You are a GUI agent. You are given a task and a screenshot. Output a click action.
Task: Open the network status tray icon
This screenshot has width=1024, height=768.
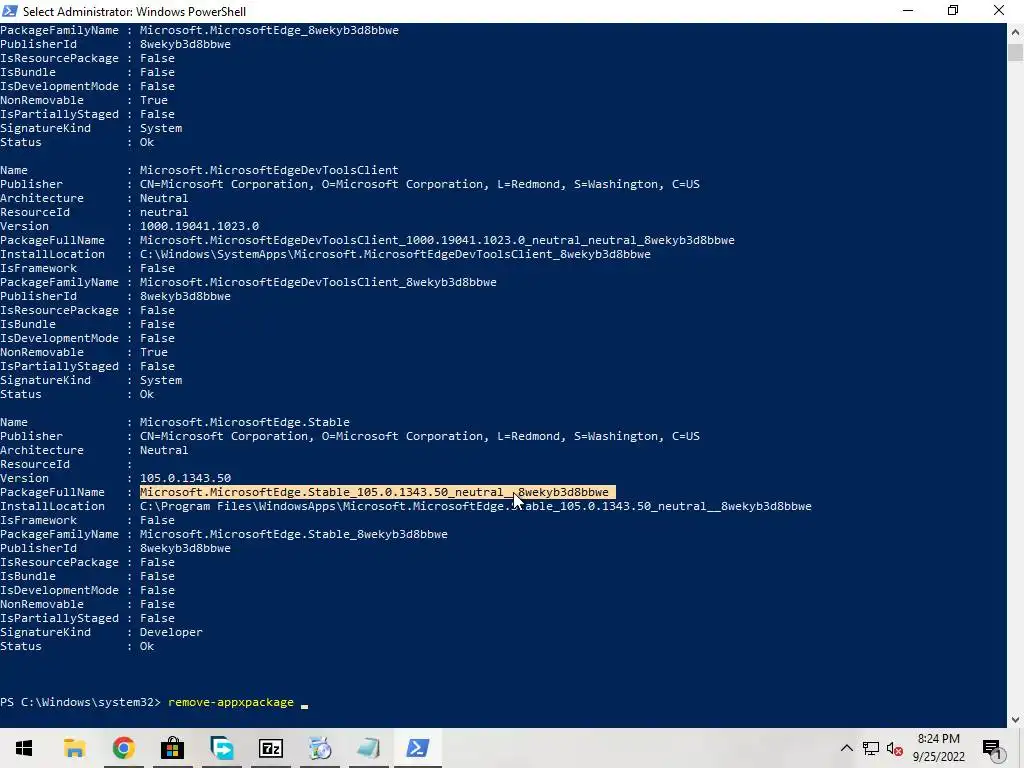coord(871,748)
